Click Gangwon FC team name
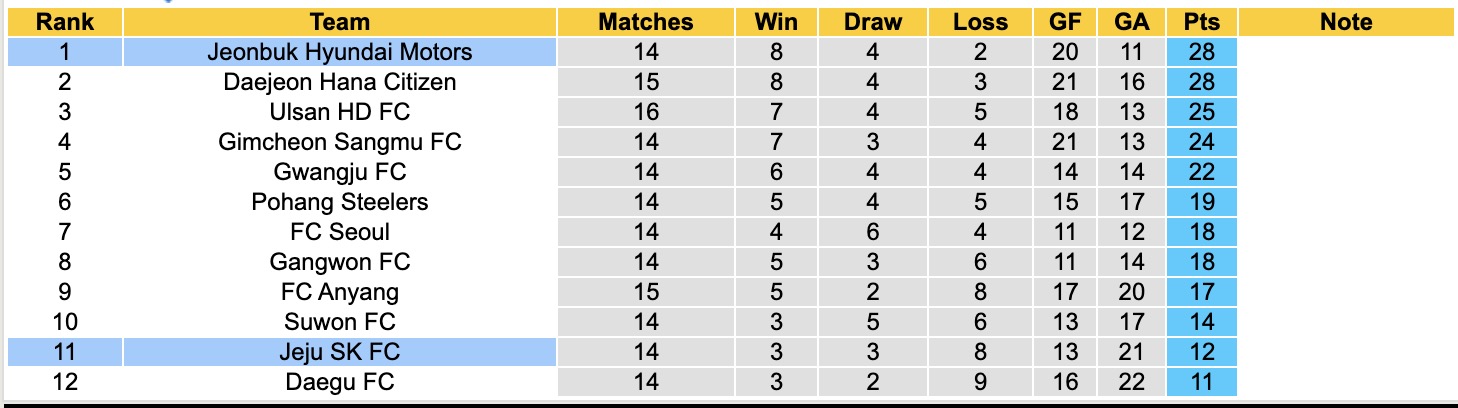The width and height of the screenshot is (1458, 408). 340,262
